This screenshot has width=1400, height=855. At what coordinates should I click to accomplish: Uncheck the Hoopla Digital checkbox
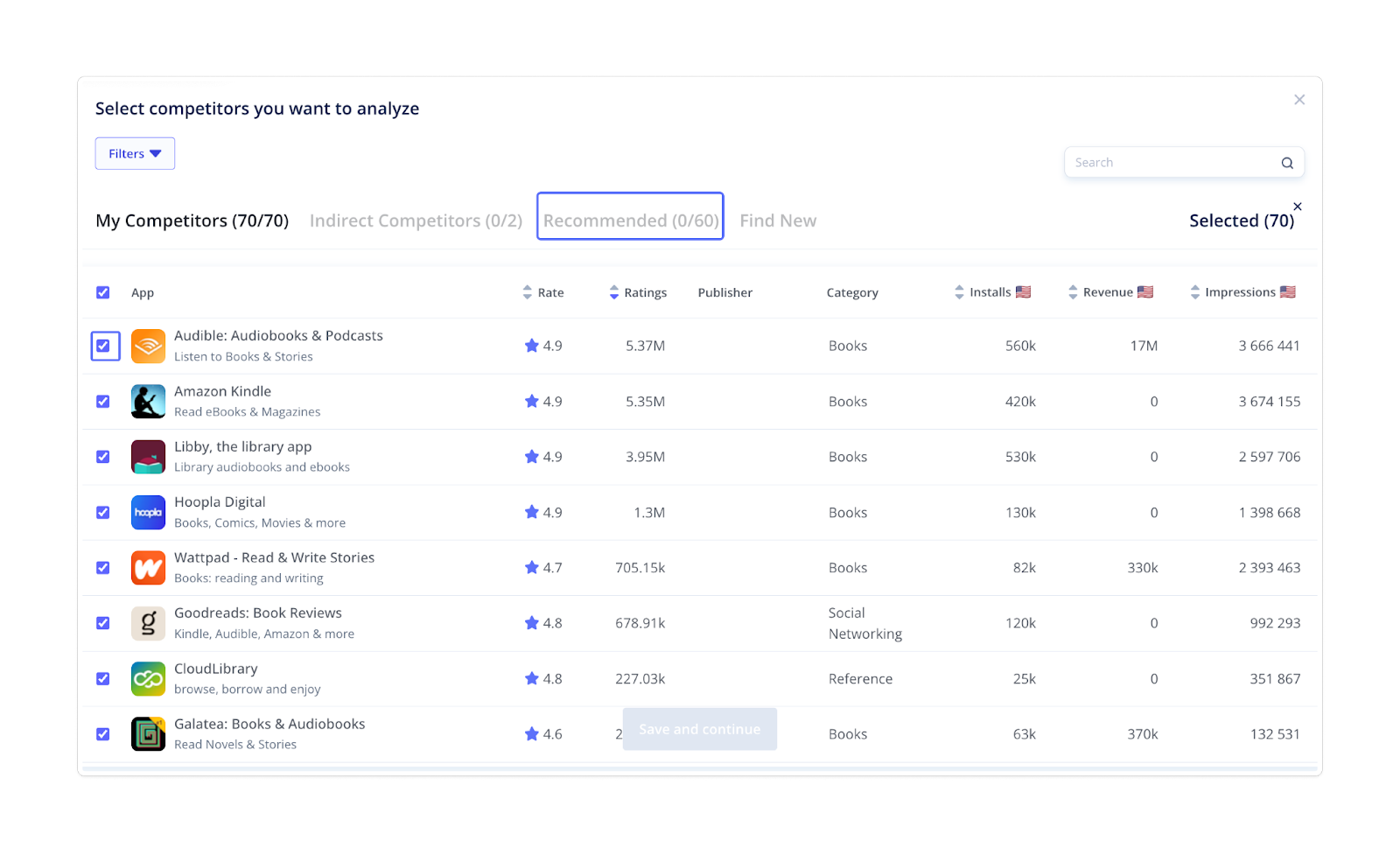coord(103,513)
